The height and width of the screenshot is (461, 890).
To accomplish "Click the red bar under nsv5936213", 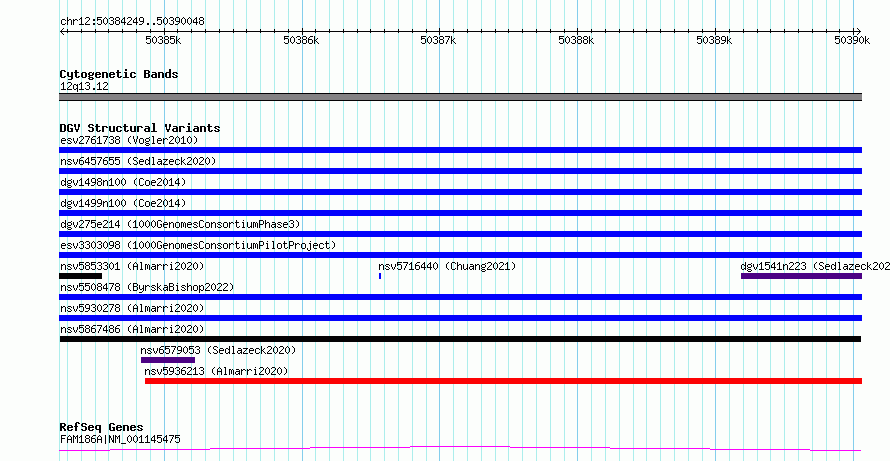I will (x=503, y=381).
